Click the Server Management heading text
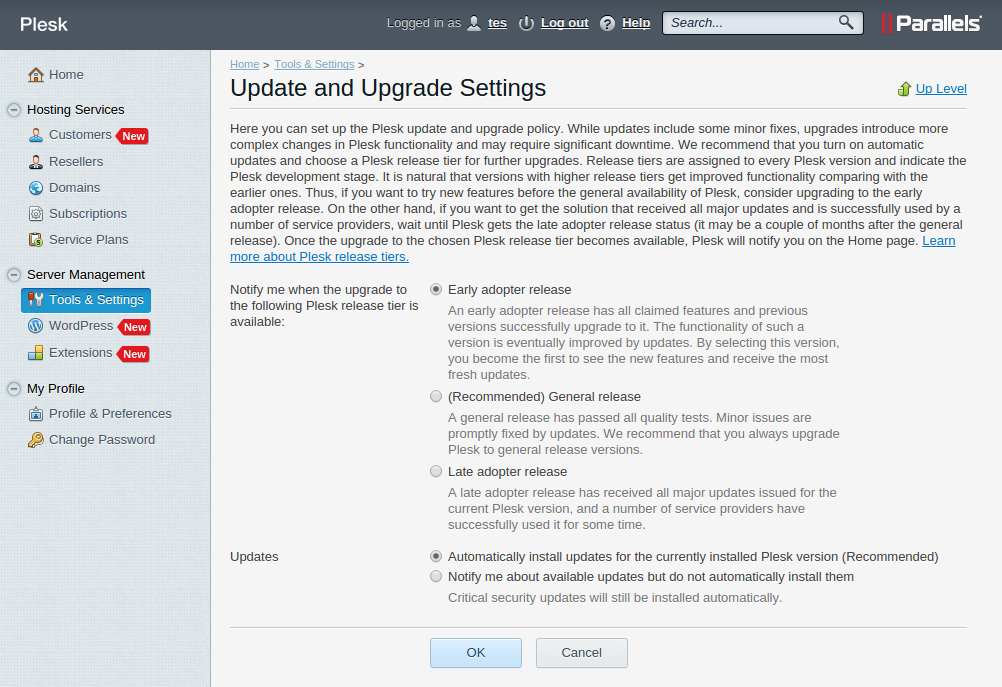 point(86,275)
